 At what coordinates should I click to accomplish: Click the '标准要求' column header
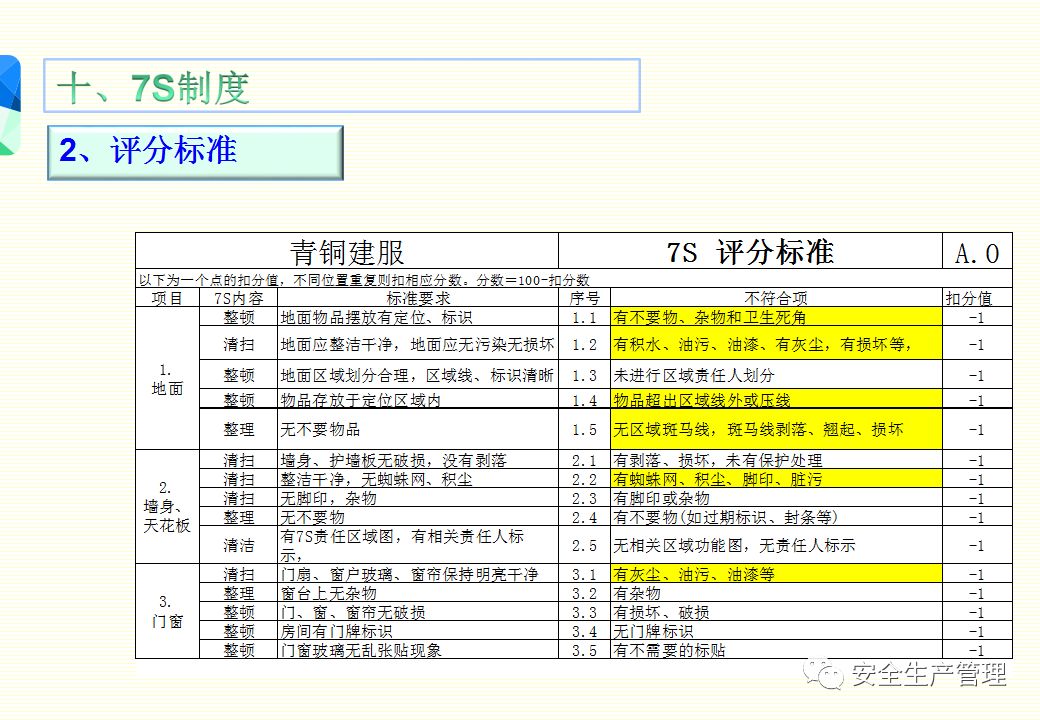pyautogui.click(x=418, y=298)
